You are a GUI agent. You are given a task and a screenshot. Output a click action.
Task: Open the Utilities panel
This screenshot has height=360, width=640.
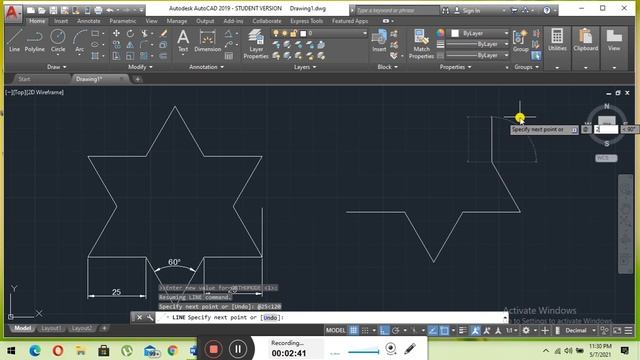click(557, 40)
